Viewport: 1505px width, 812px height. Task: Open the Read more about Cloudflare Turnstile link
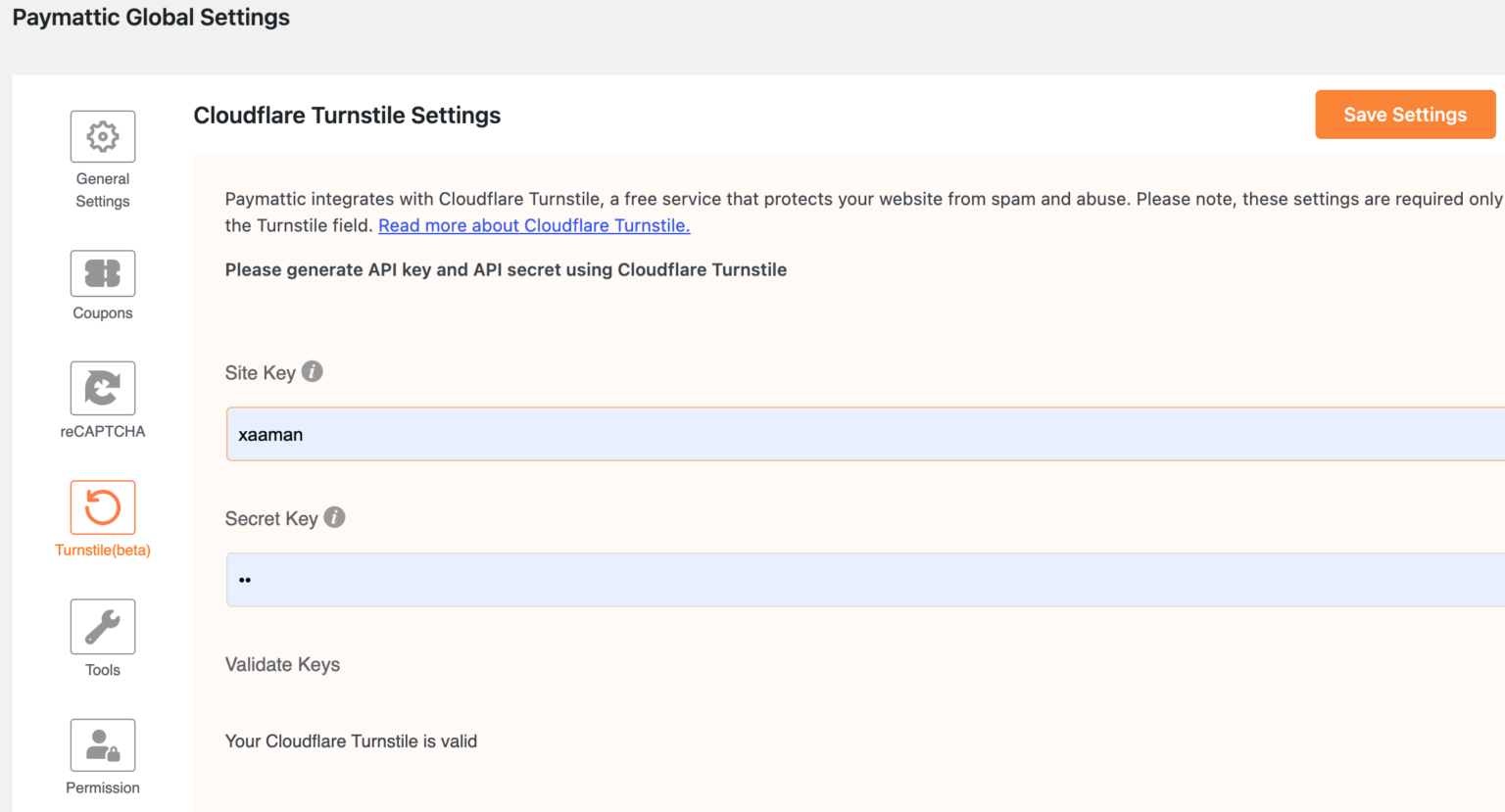533,225
